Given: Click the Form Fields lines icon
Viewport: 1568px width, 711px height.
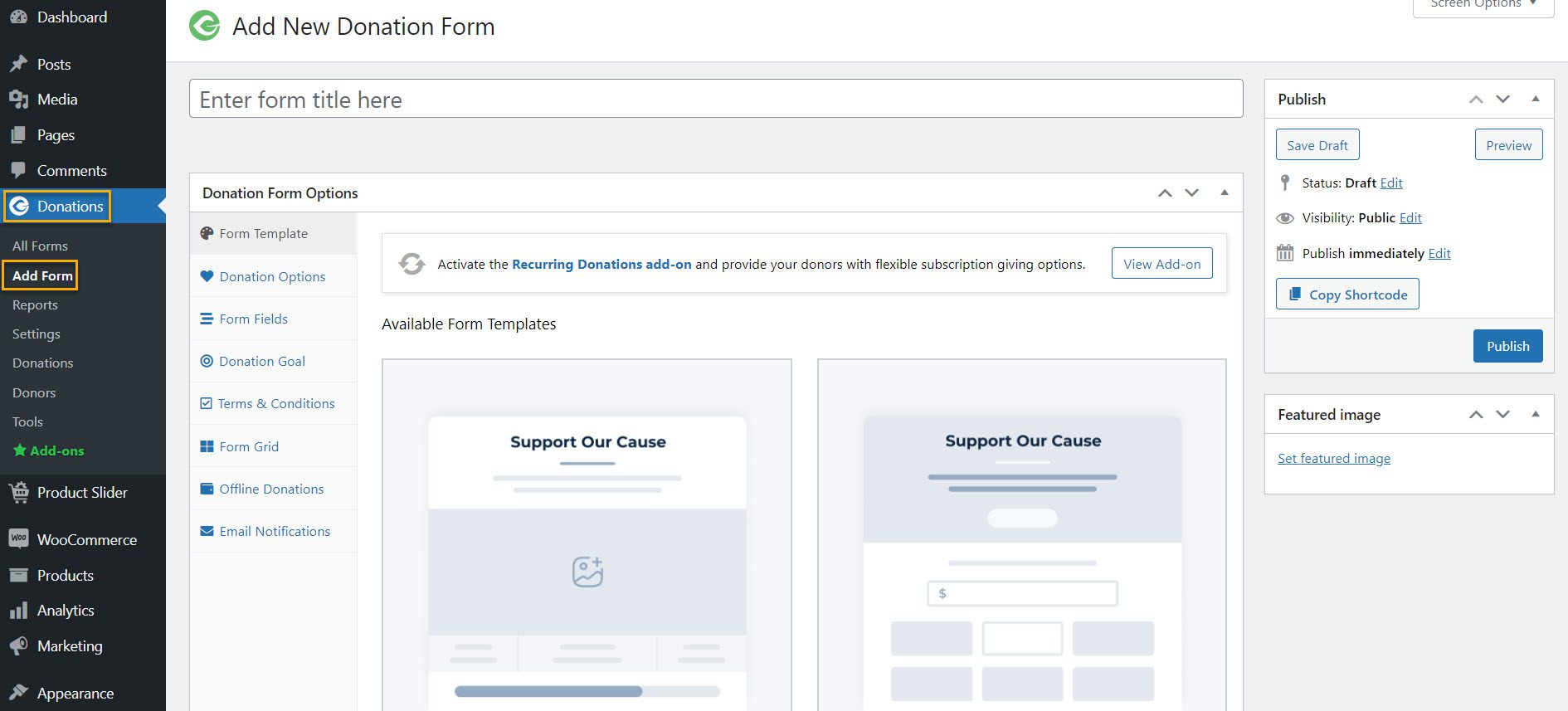Looking at the screenshot, I should pyautogui.click(x=207, y=319).
